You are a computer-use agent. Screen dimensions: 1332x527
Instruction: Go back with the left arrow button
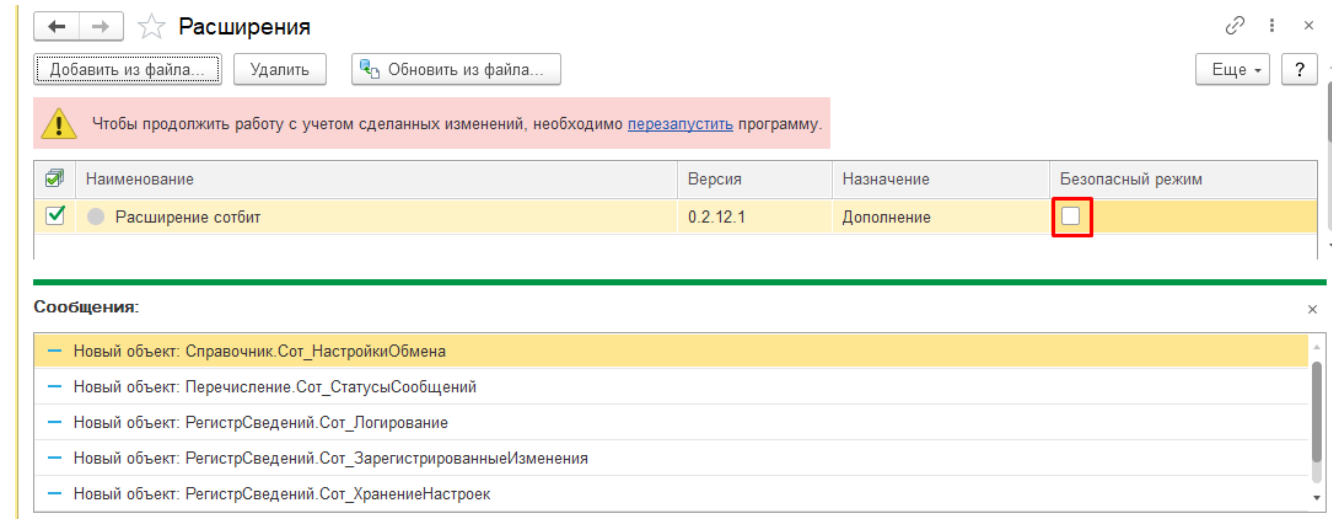(57, 27)
